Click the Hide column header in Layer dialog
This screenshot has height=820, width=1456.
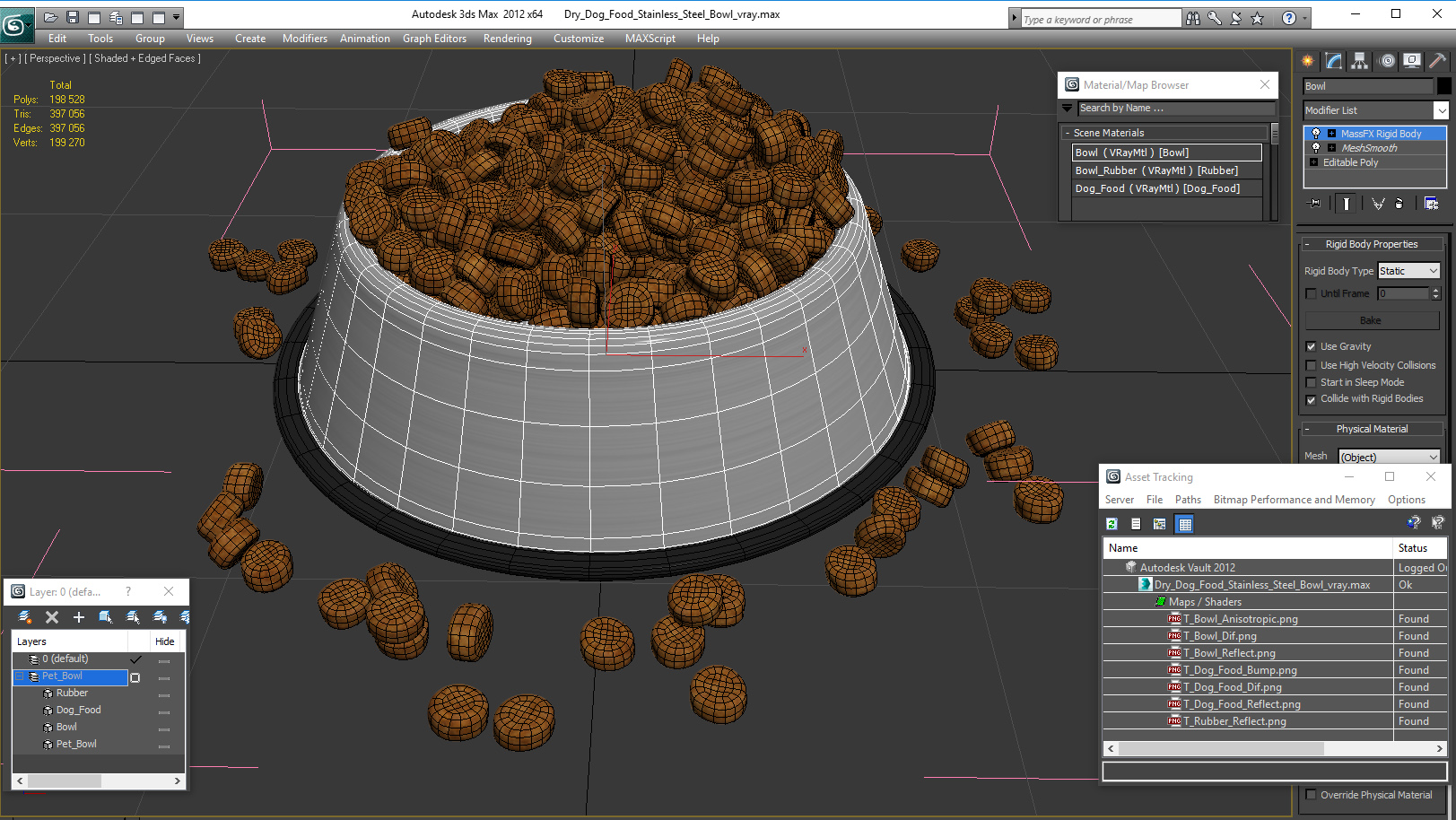click(165, 641)
